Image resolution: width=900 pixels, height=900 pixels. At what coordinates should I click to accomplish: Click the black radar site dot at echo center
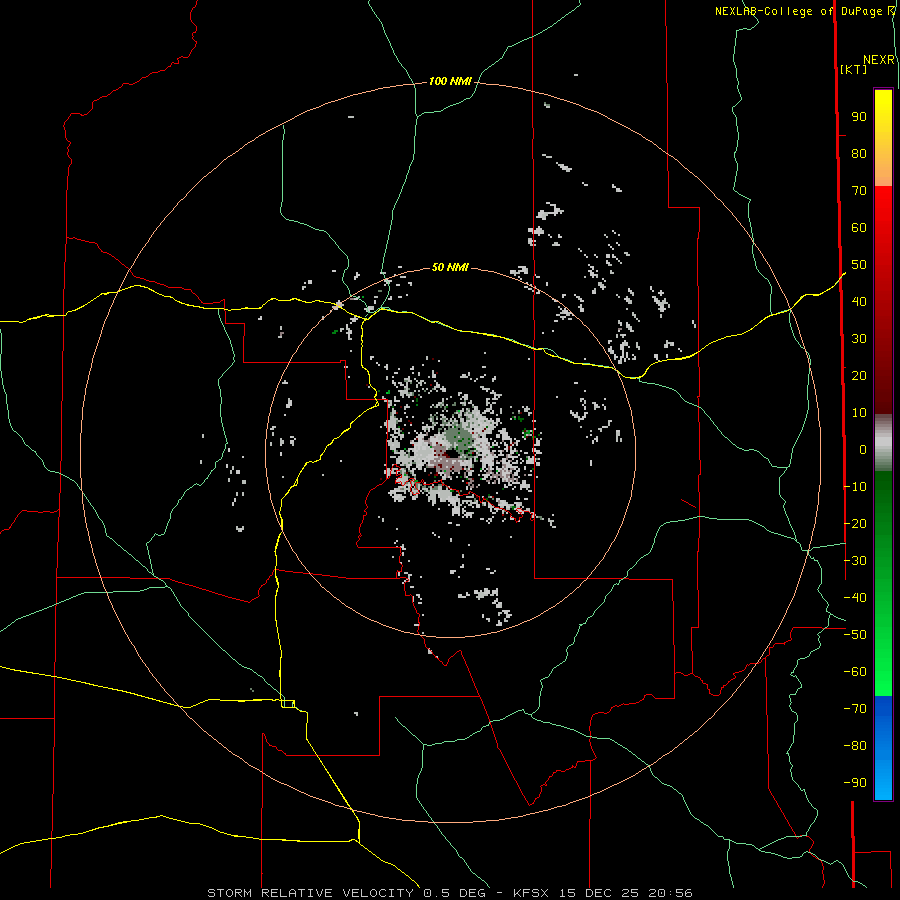tap(451, 454)
